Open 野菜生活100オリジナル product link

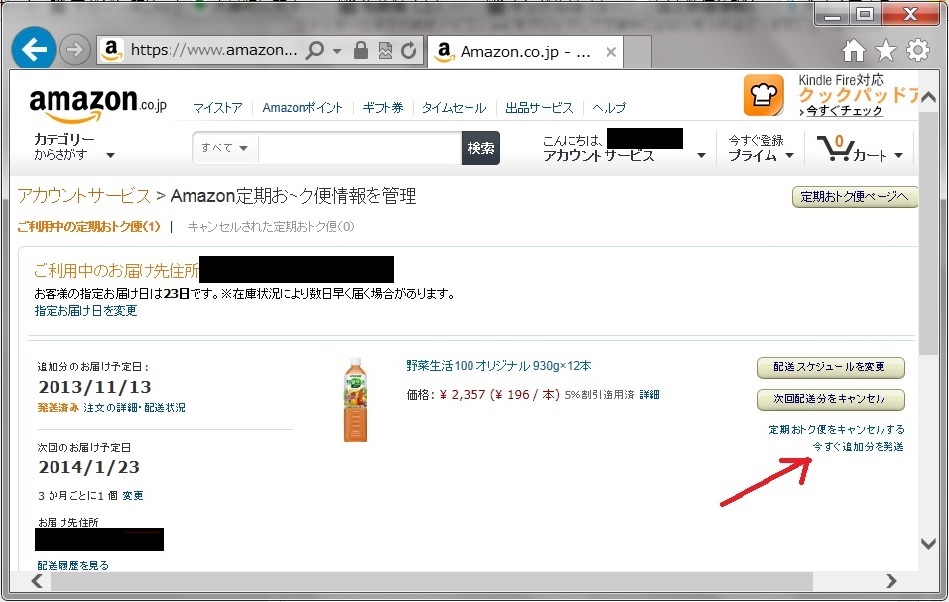point(499,366)
